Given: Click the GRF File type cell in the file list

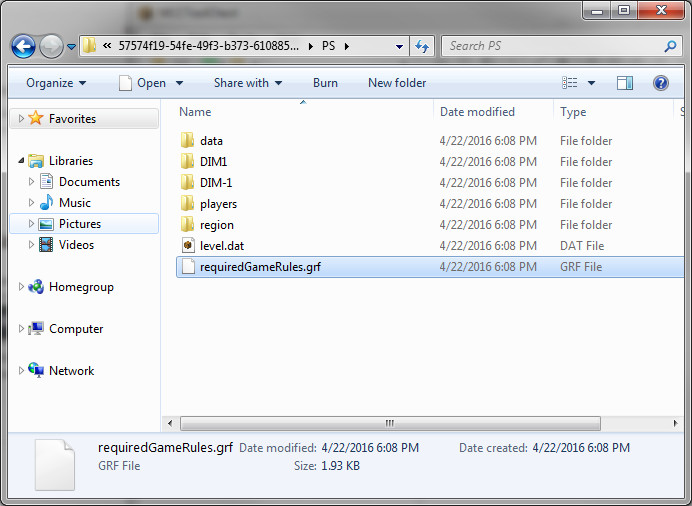Looking at the screenshot, I should (x=581, y=267).
